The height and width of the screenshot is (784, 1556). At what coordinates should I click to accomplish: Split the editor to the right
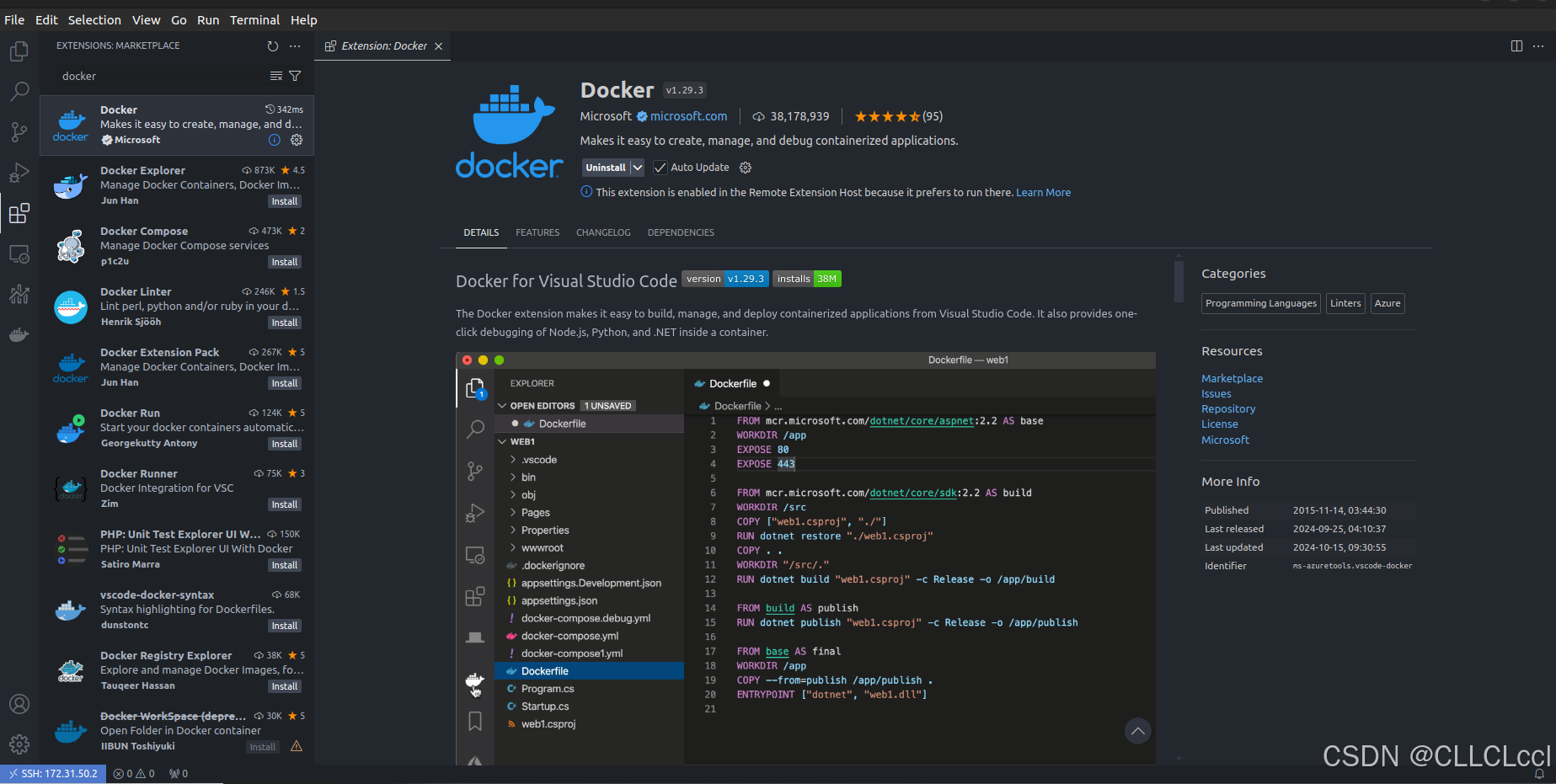pos(1516,46)
